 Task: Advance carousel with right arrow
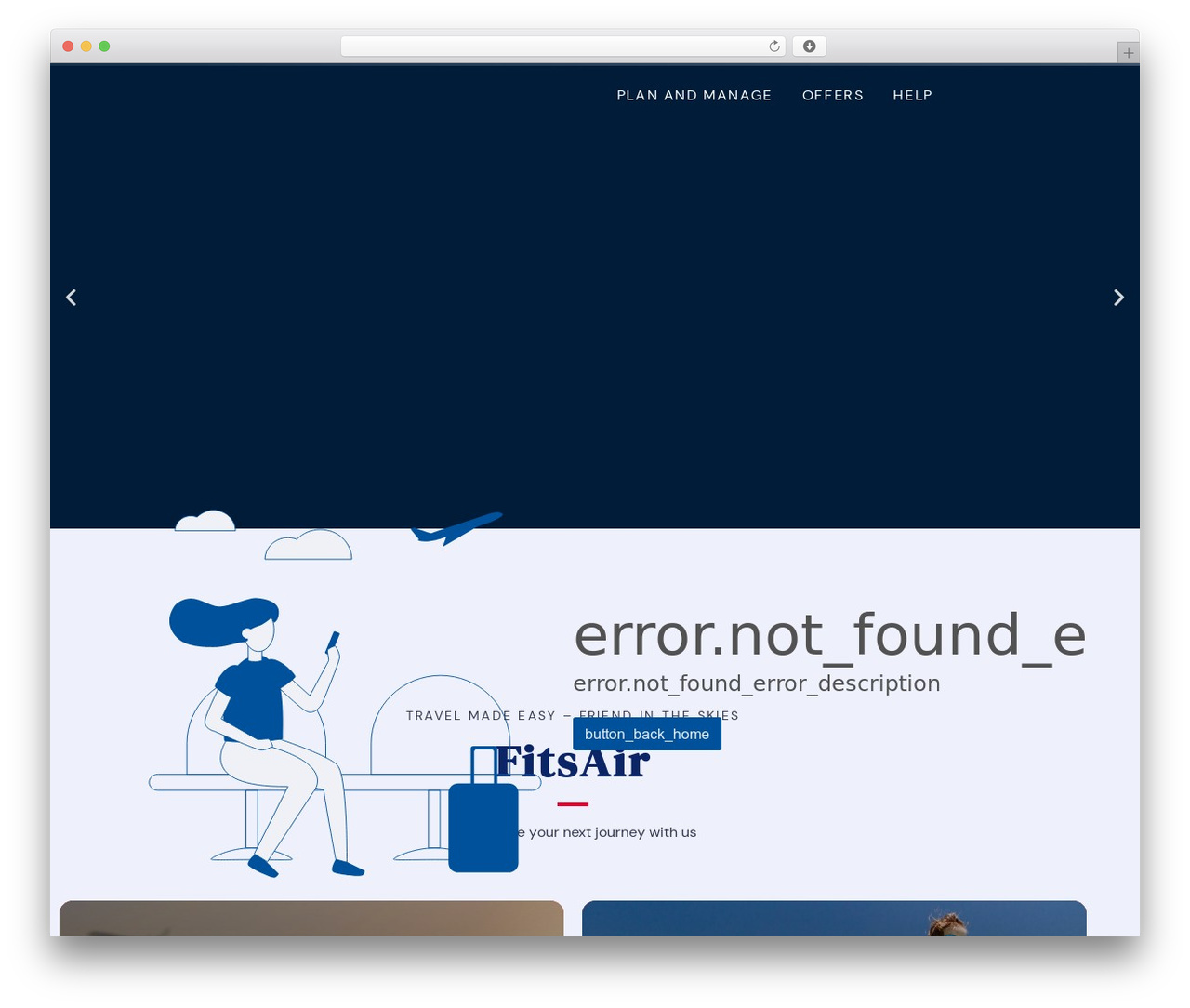(x=1118, y=298)
